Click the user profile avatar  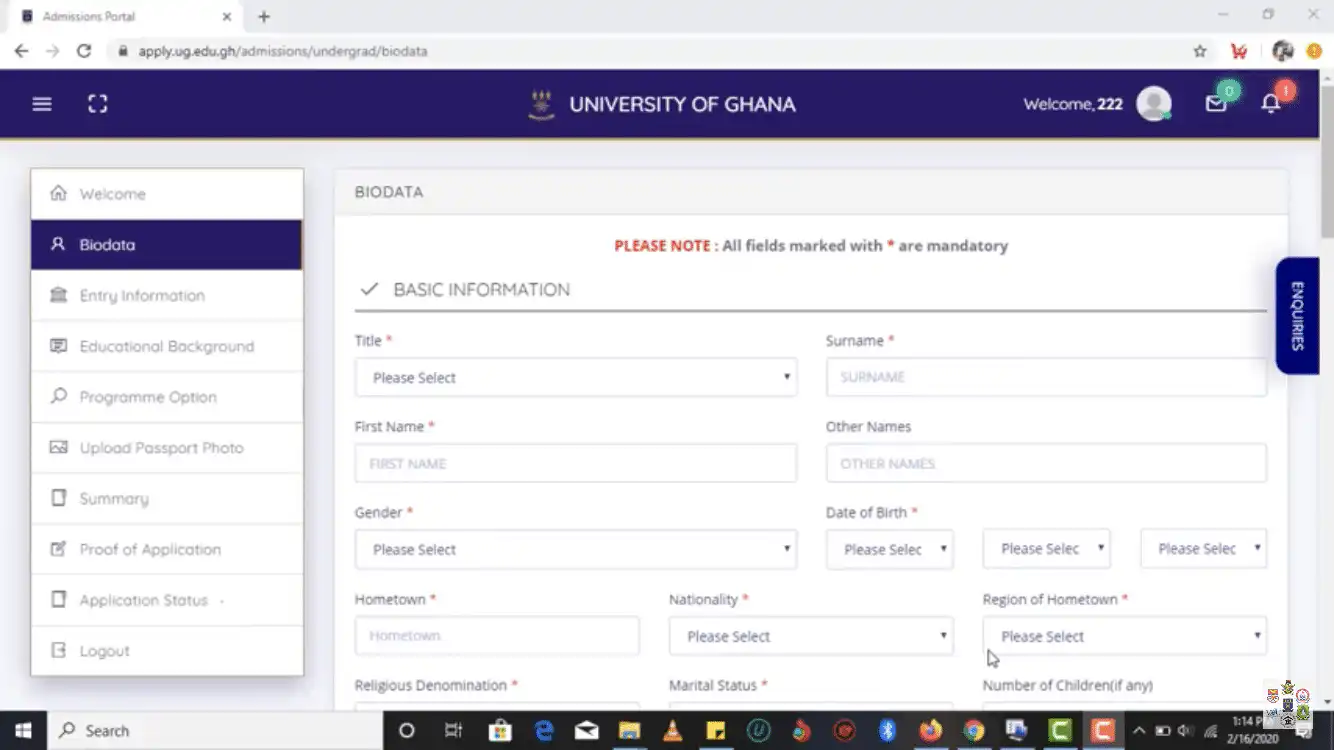pos(1154,103)
